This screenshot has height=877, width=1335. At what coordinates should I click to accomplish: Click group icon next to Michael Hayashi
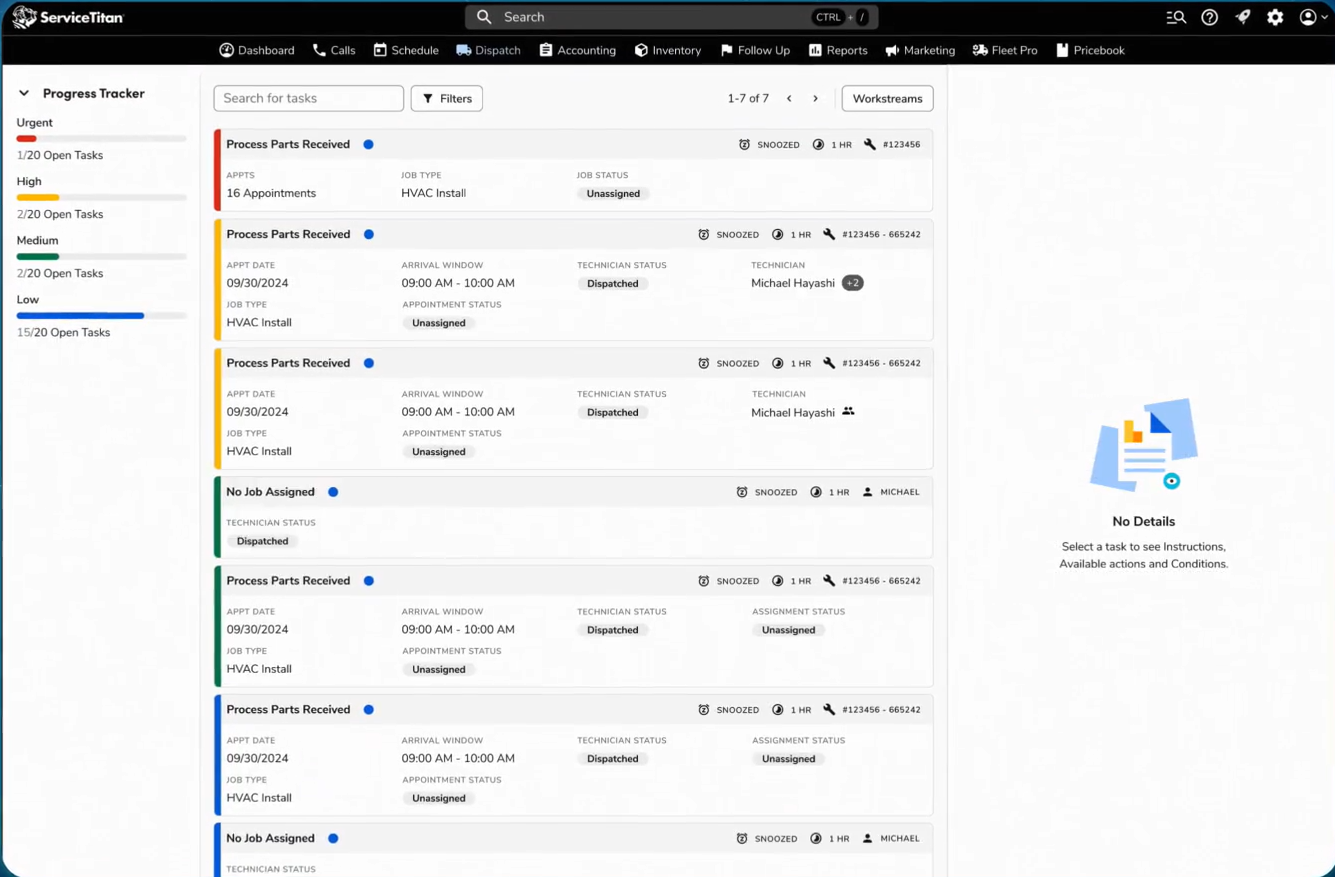coord(848,411)
